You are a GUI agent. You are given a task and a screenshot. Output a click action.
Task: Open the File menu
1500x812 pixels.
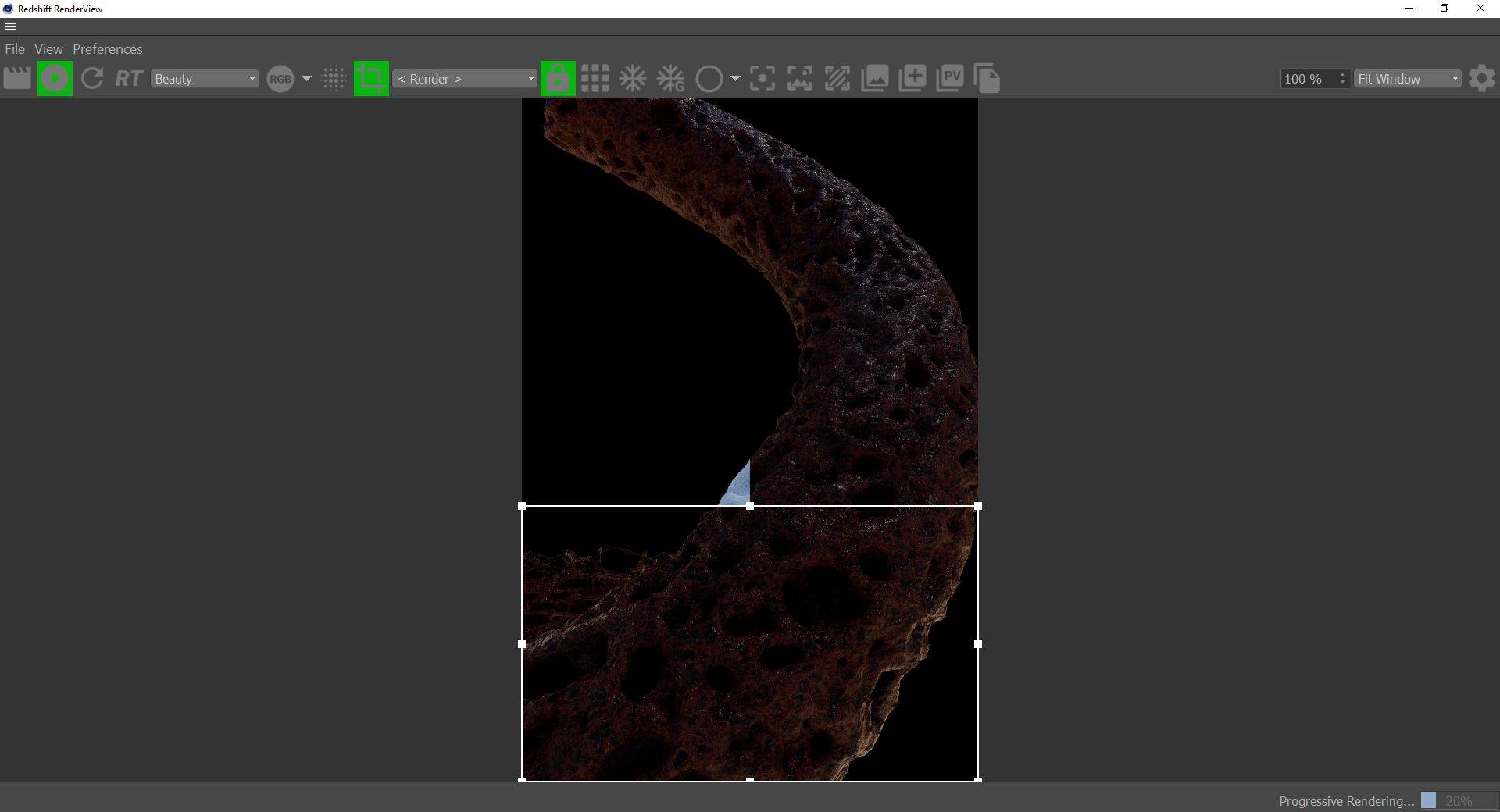[x=15, y=49]
